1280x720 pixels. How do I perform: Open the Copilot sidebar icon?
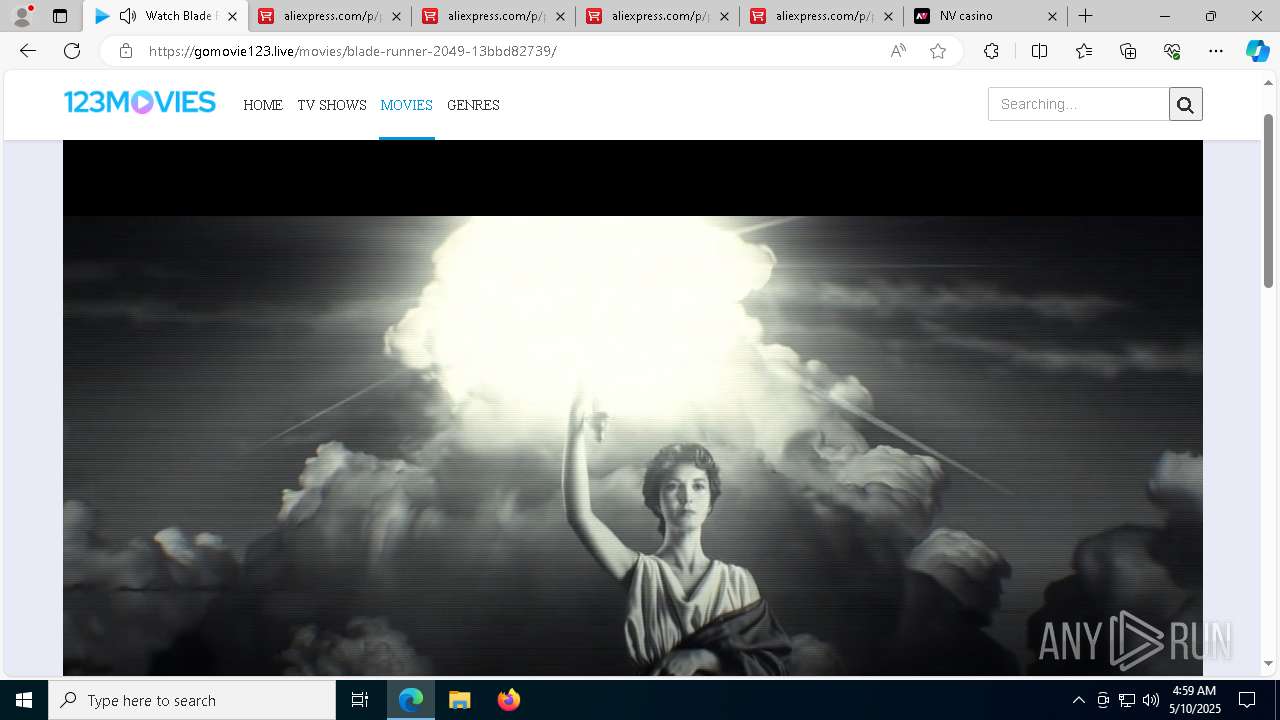(1257, 51)
